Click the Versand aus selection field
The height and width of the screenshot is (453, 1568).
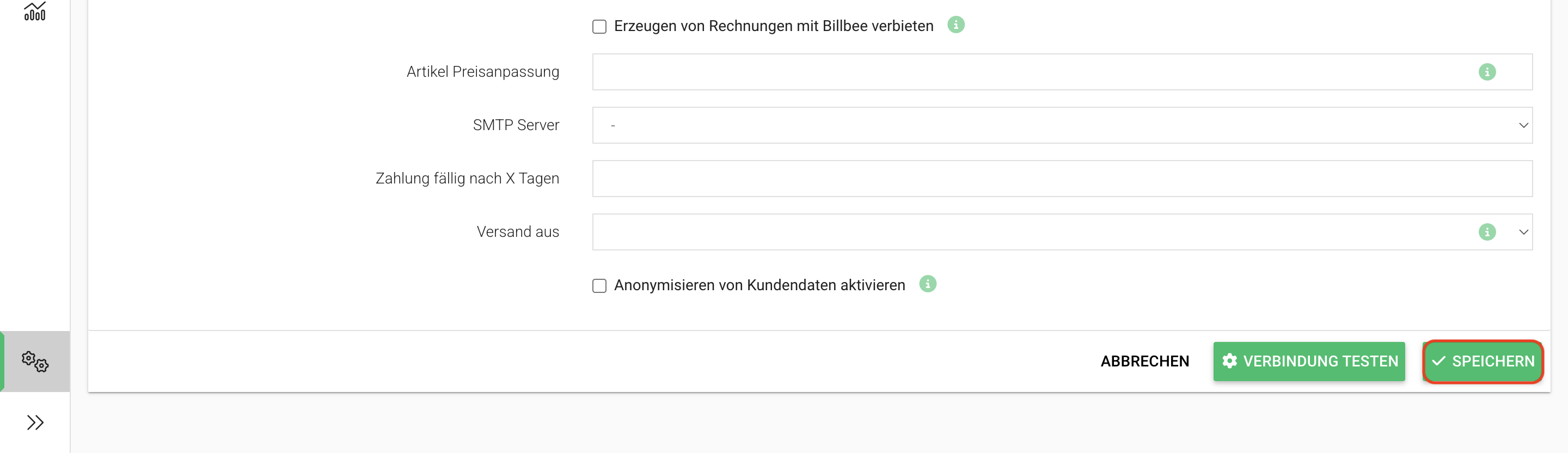[1062, 232]
